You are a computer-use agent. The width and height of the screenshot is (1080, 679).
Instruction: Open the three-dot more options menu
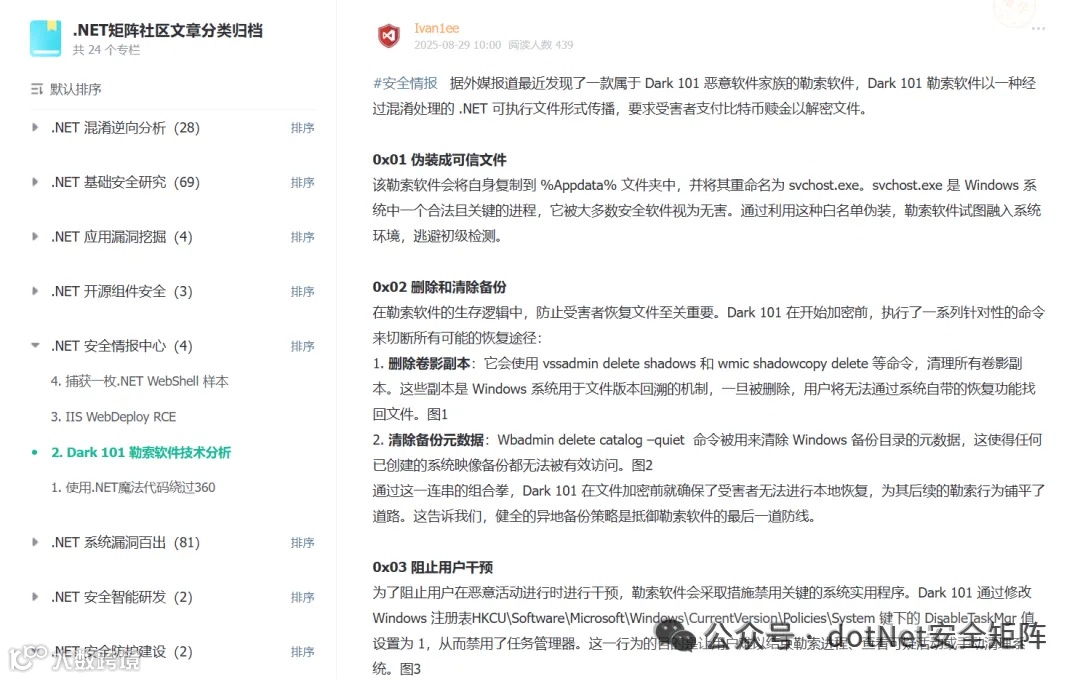[x=1038, y=28]
